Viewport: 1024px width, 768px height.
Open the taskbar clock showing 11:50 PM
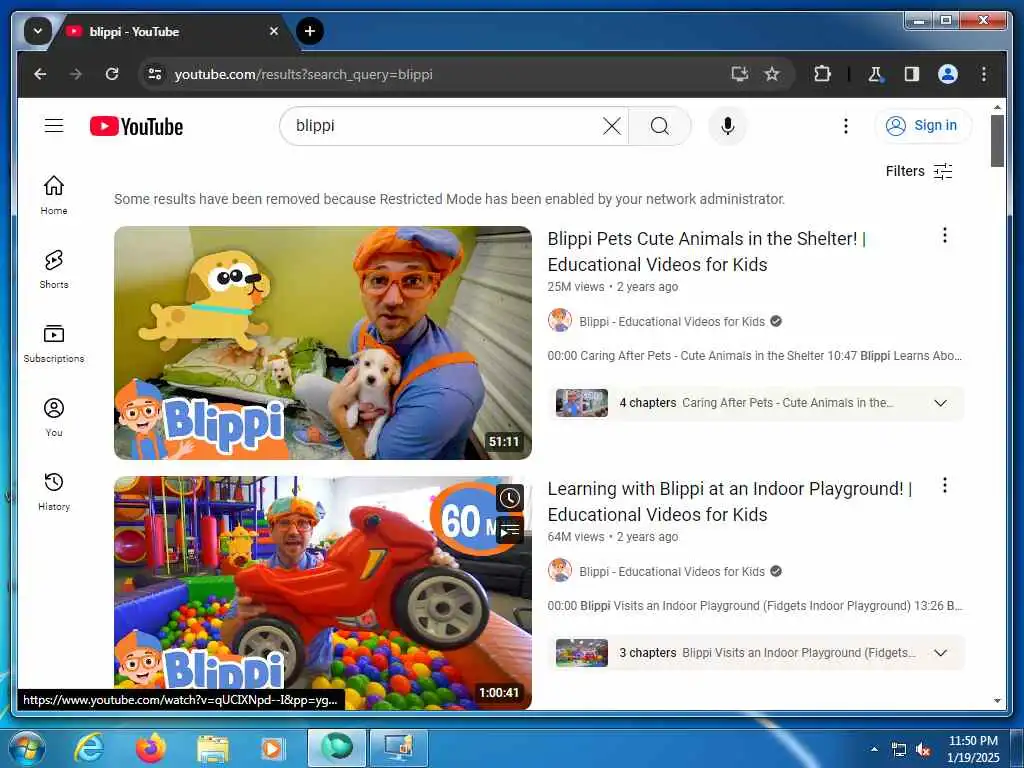tap(973, 749)
